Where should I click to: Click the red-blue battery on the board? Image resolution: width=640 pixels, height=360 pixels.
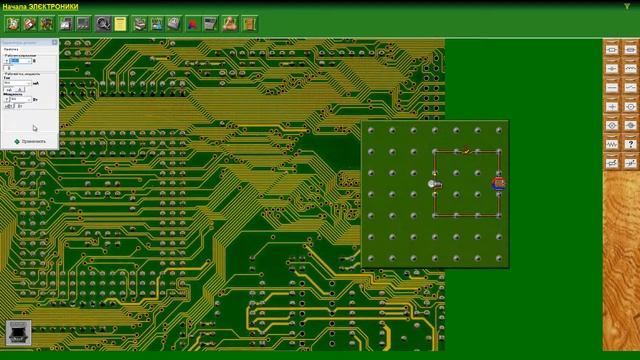point(498,184)
